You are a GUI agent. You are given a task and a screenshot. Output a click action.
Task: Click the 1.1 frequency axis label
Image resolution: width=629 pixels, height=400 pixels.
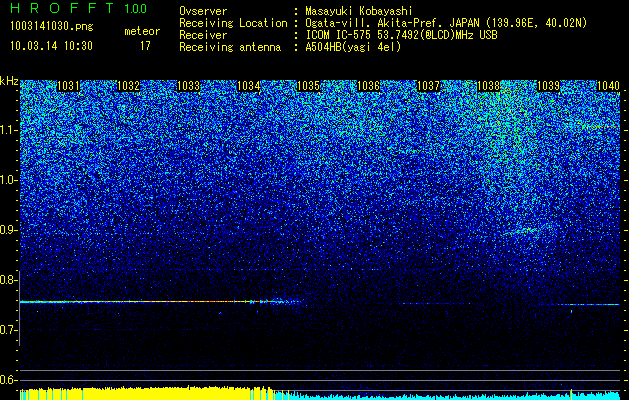(x=9, y=130)
